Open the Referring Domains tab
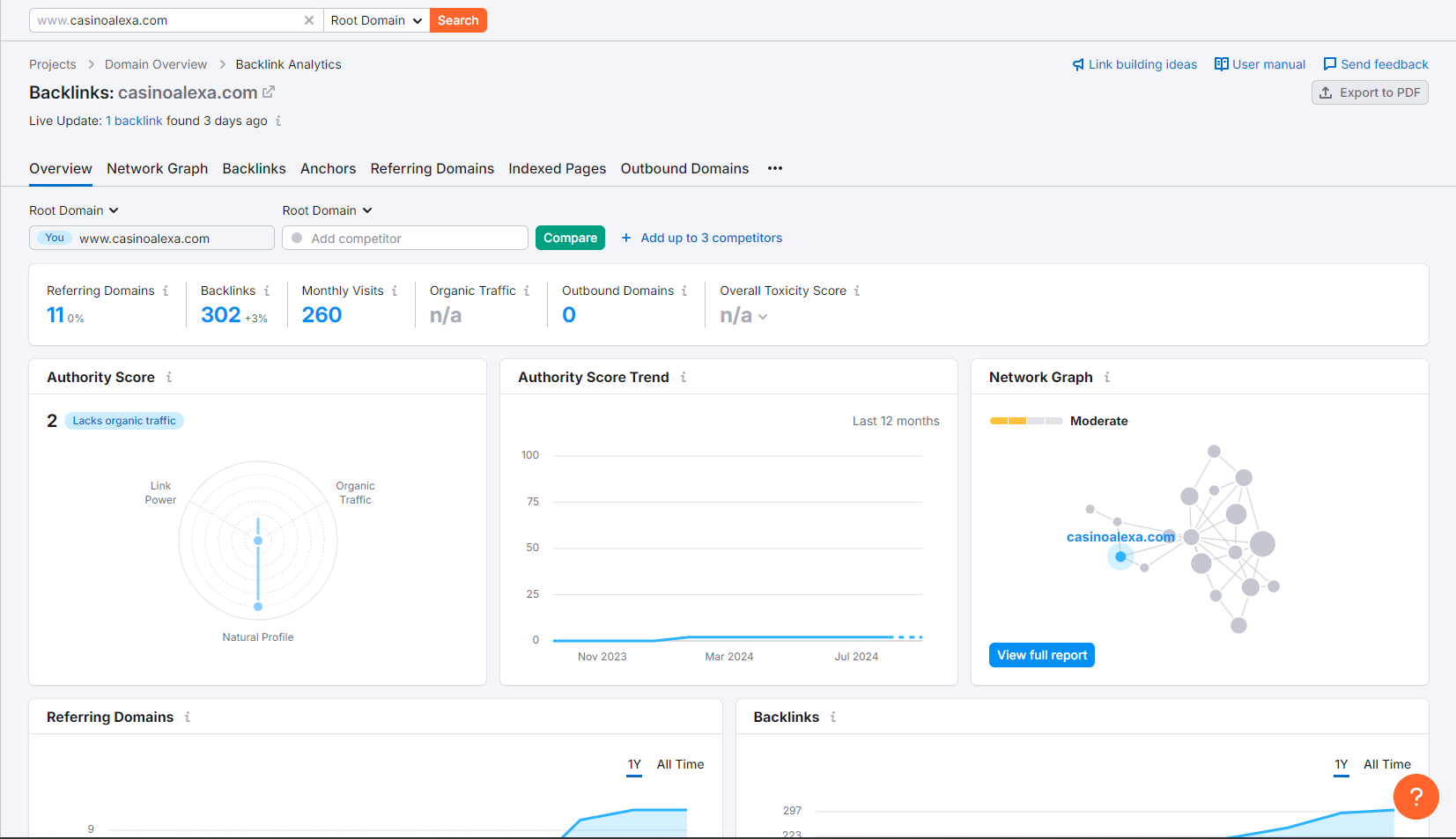This screenshot has width=1456, height=839. [432, 168]
